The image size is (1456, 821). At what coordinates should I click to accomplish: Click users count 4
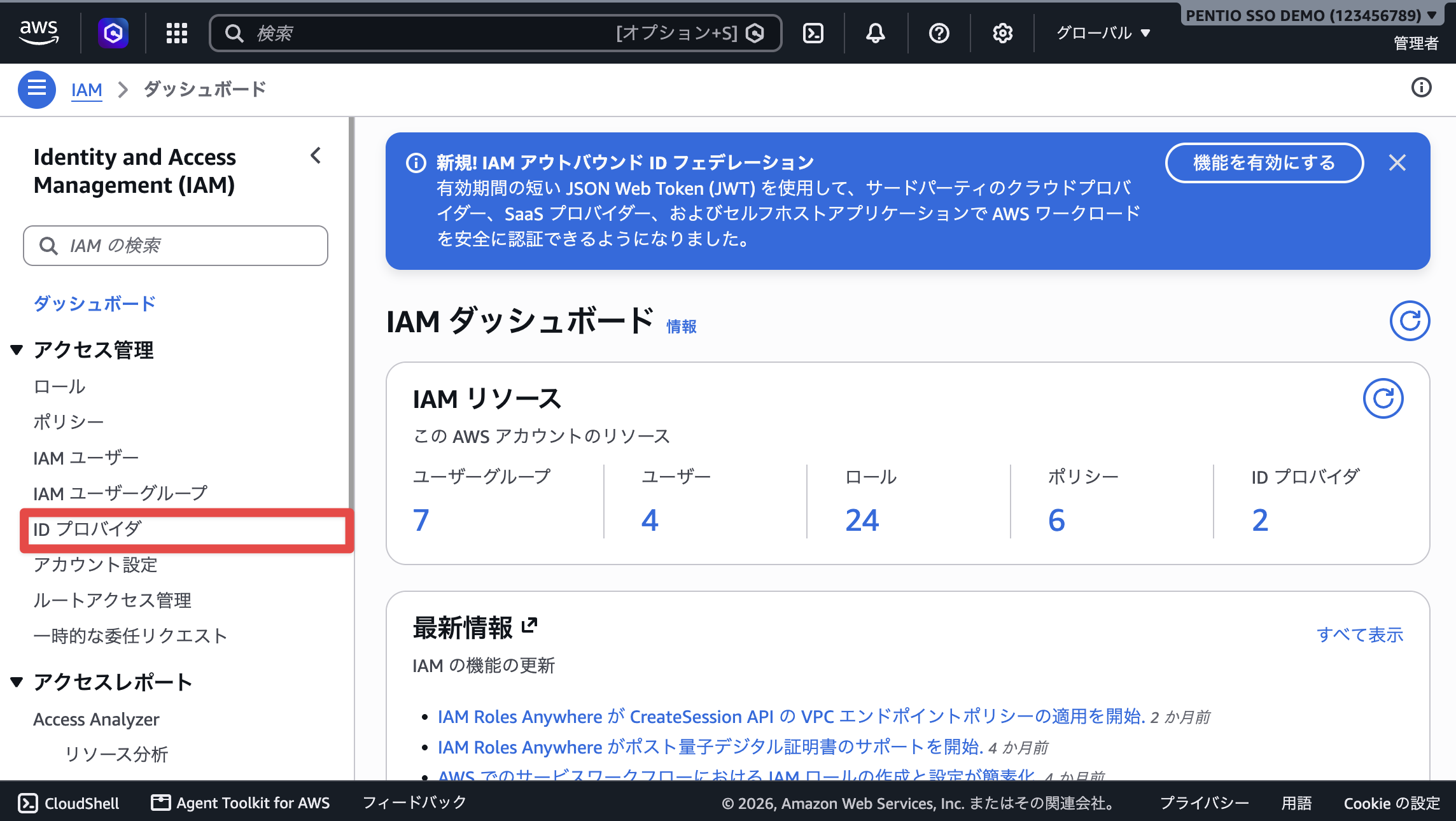click(x=650, y=520)
